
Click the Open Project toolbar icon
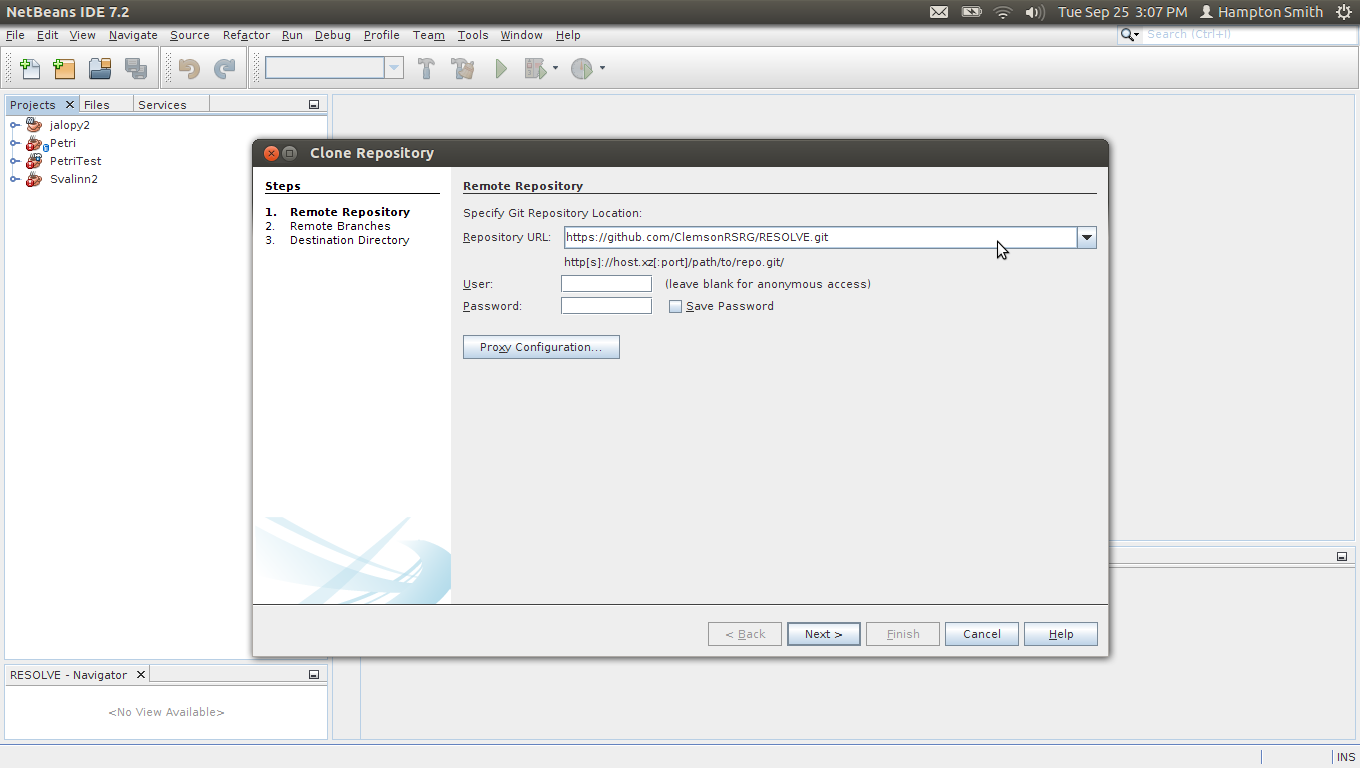(100, 69)
